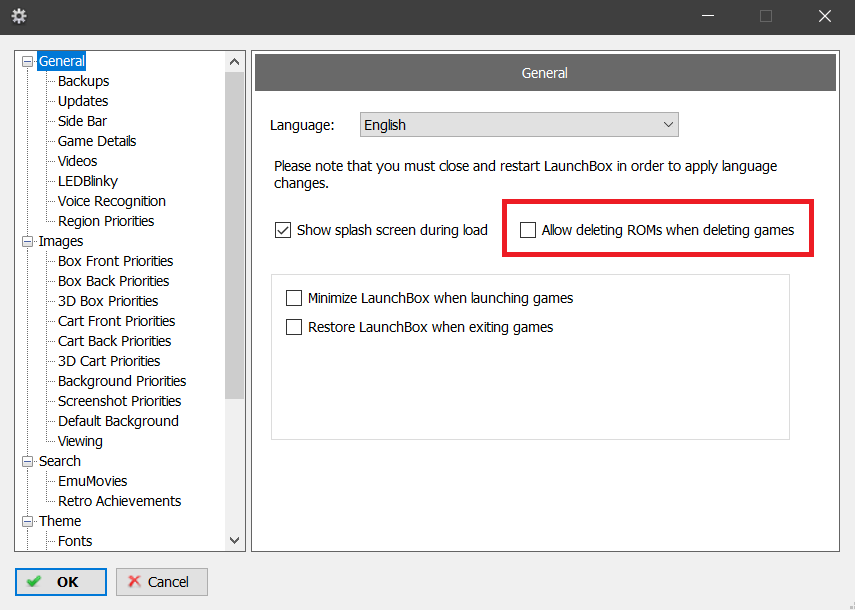This screenshot has width=855, height=610.
Task: Select the Search category
Action: (x=60, y=461)
